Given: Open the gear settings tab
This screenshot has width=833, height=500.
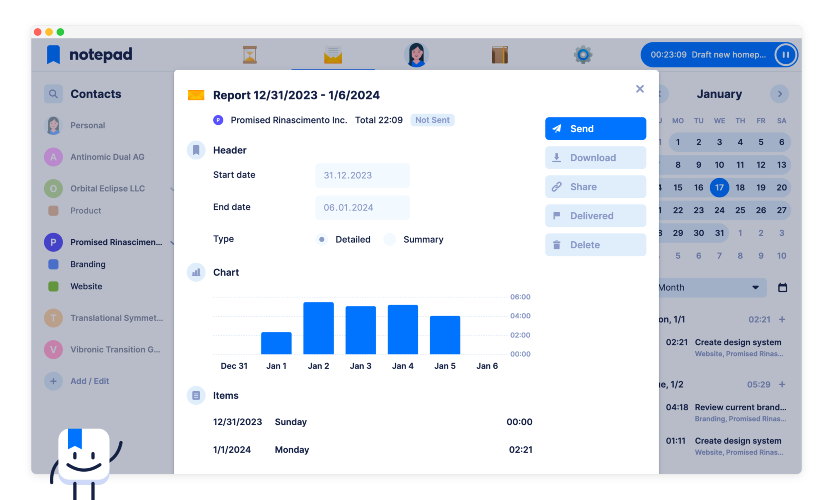Looking at the screenshot, I should pyautogui.click(x=583, y=55).
